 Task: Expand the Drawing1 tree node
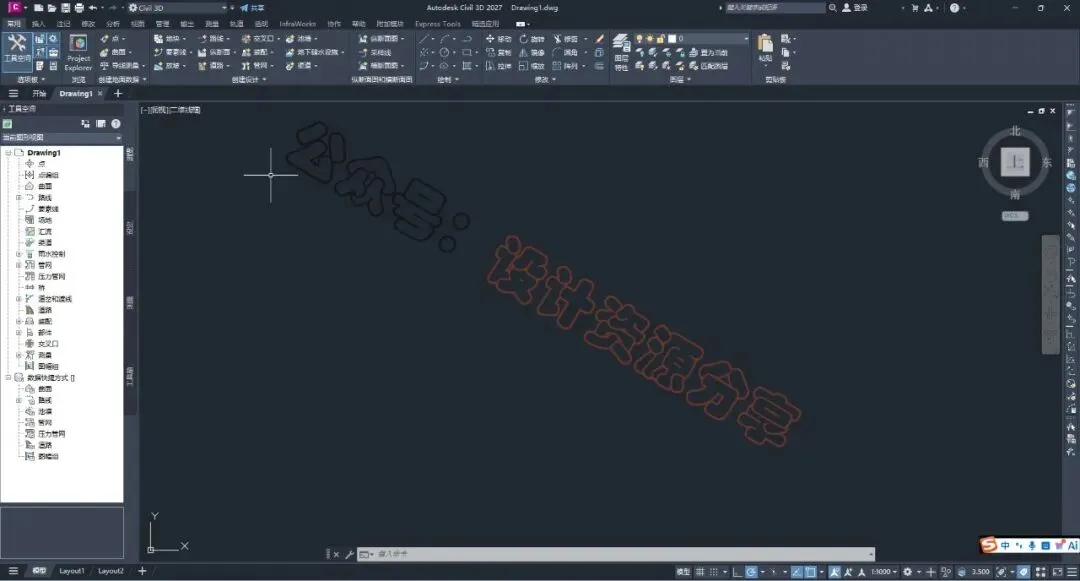coord(8,153)
